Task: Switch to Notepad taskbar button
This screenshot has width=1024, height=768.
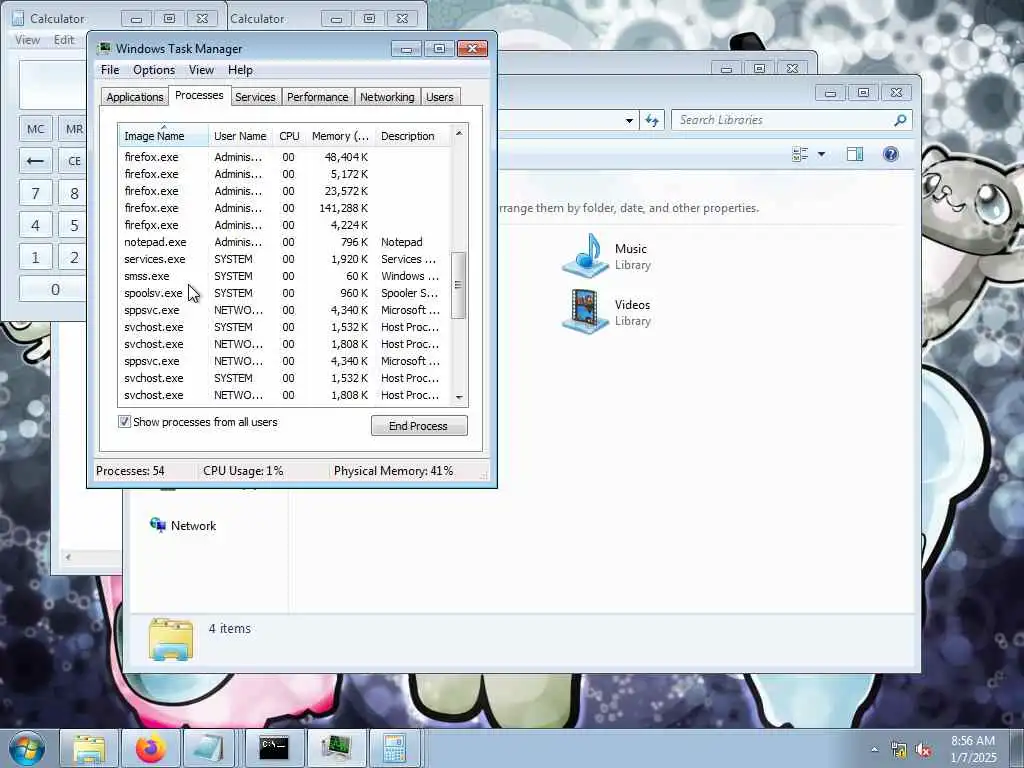Action: tap(209, 748)
